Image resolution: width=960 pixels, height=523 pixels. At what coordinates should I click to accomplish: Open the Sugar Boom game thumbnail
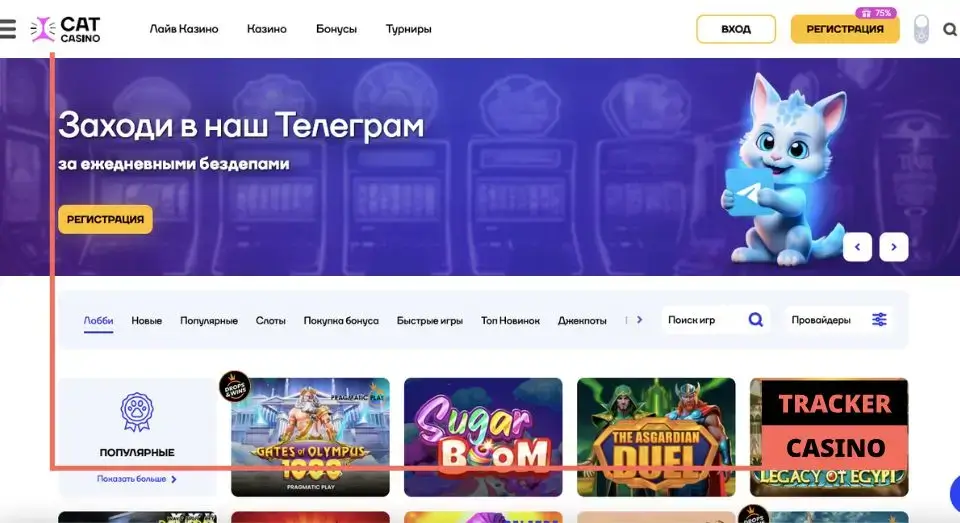pyautogui.click(x=483, y=437)
